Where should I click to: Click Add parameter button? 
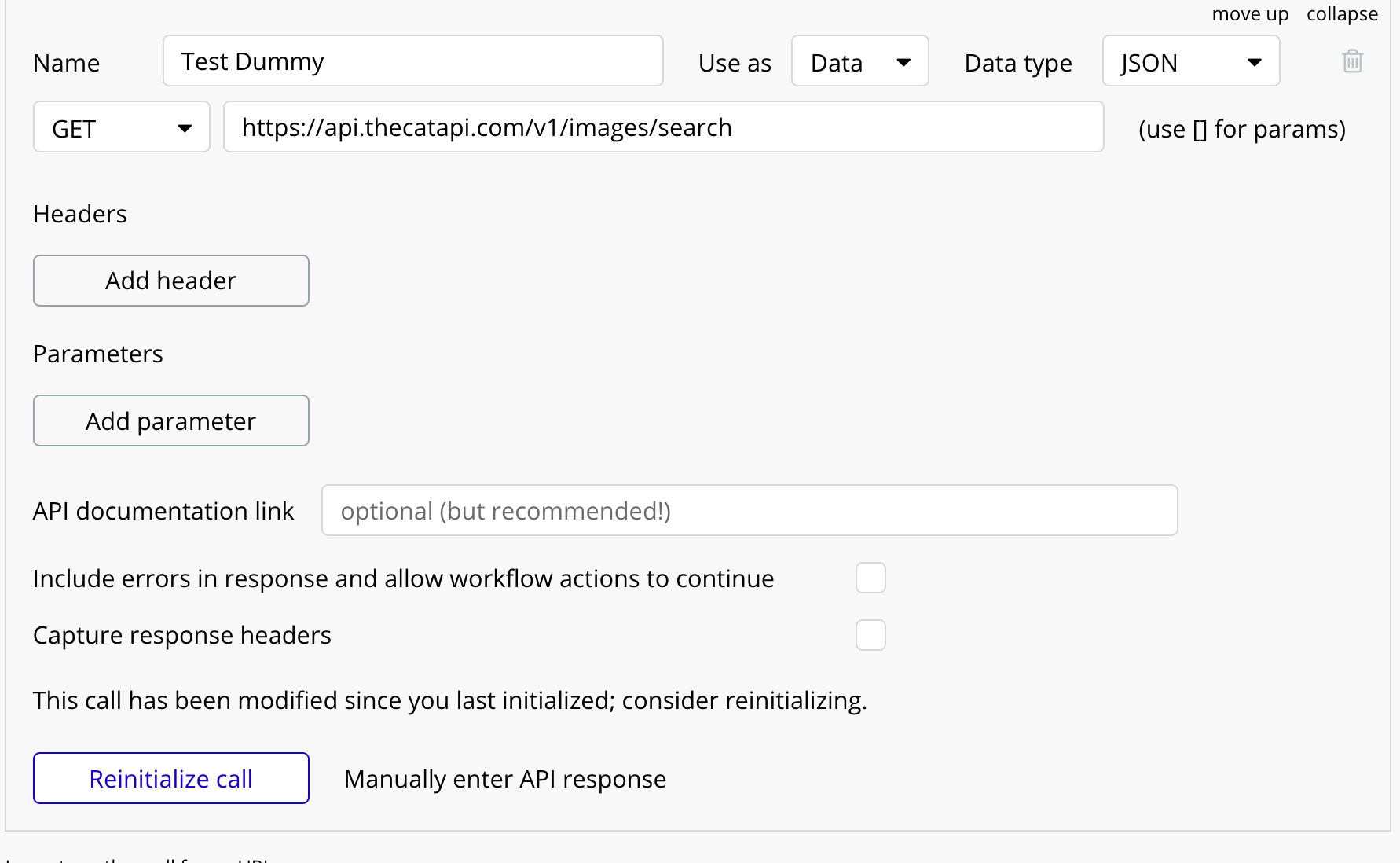click(170, 420)
